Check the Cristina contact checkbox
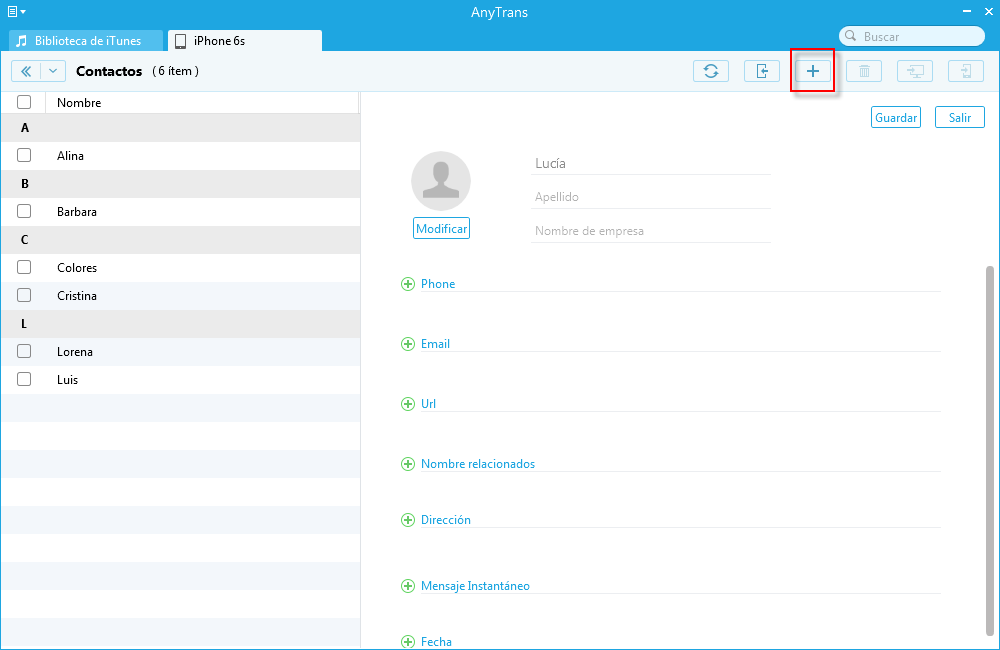Screen dimensions: 1000x650 coord(24,295)
